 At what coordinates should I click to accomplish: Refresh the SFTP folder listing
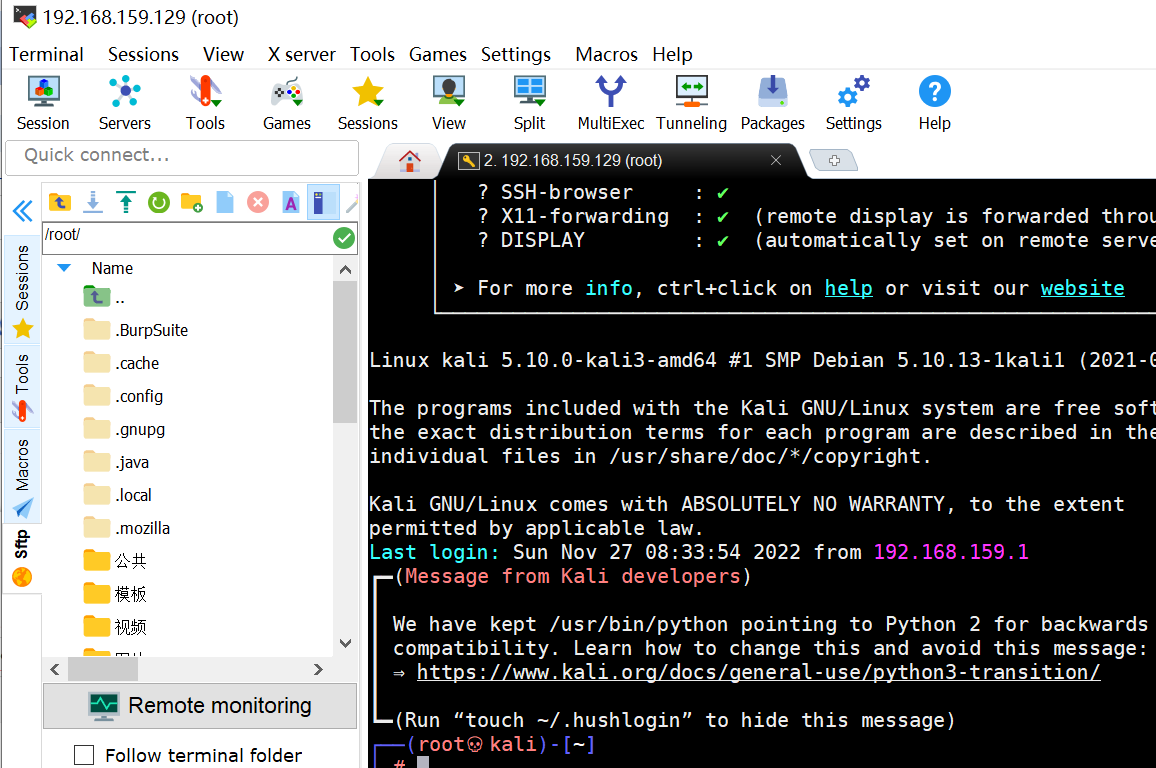point(159,202)
